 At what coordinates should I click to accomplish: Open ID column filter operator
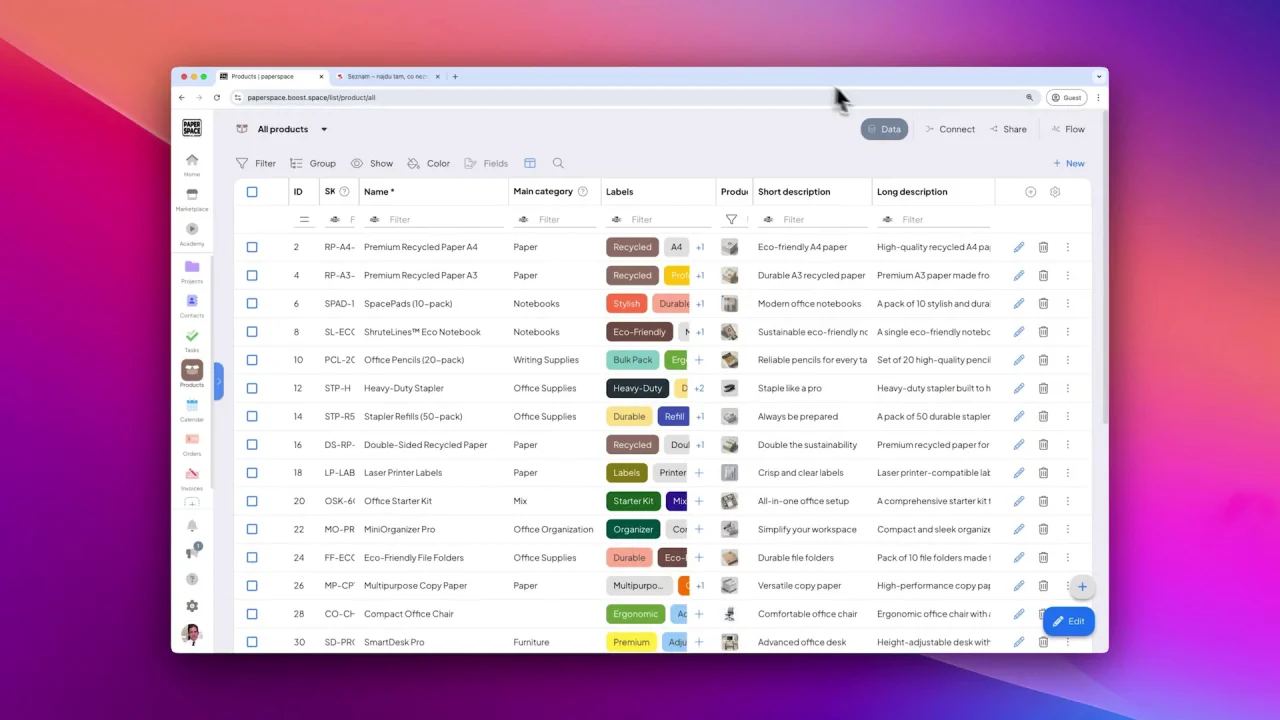304,219
